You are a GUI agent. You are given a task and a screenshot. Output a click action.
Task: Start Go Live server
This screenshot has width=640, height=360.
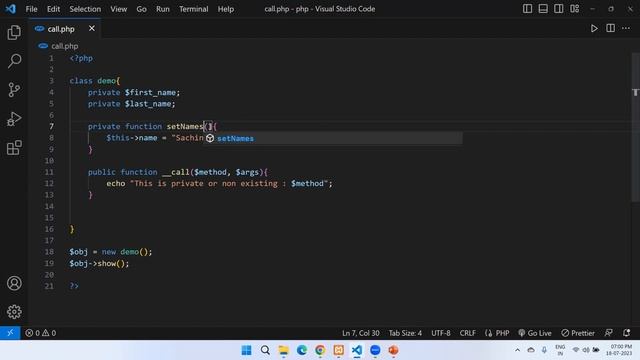point(535,333)
